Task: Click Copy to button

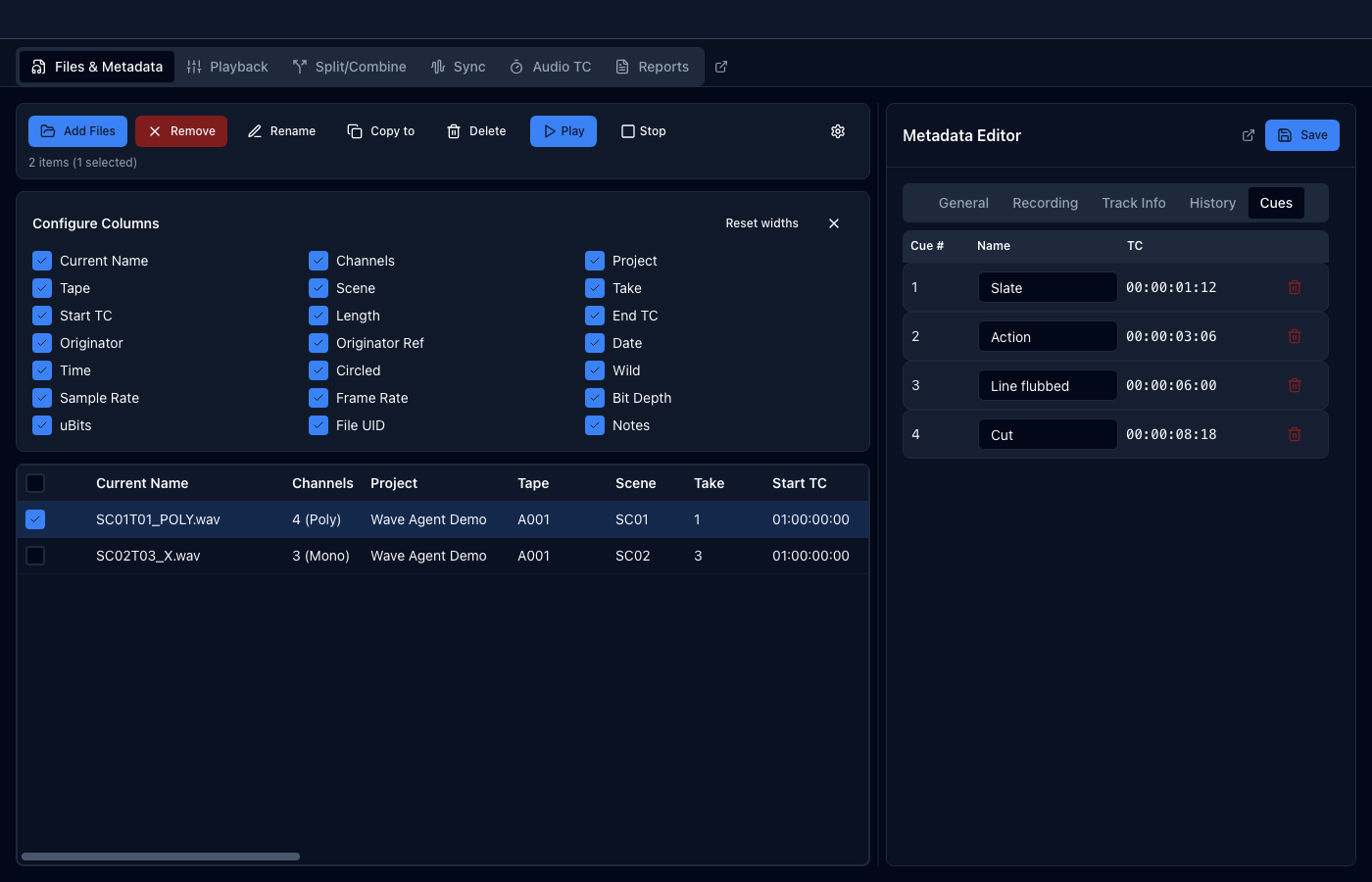Action: (x=381, y=131)
